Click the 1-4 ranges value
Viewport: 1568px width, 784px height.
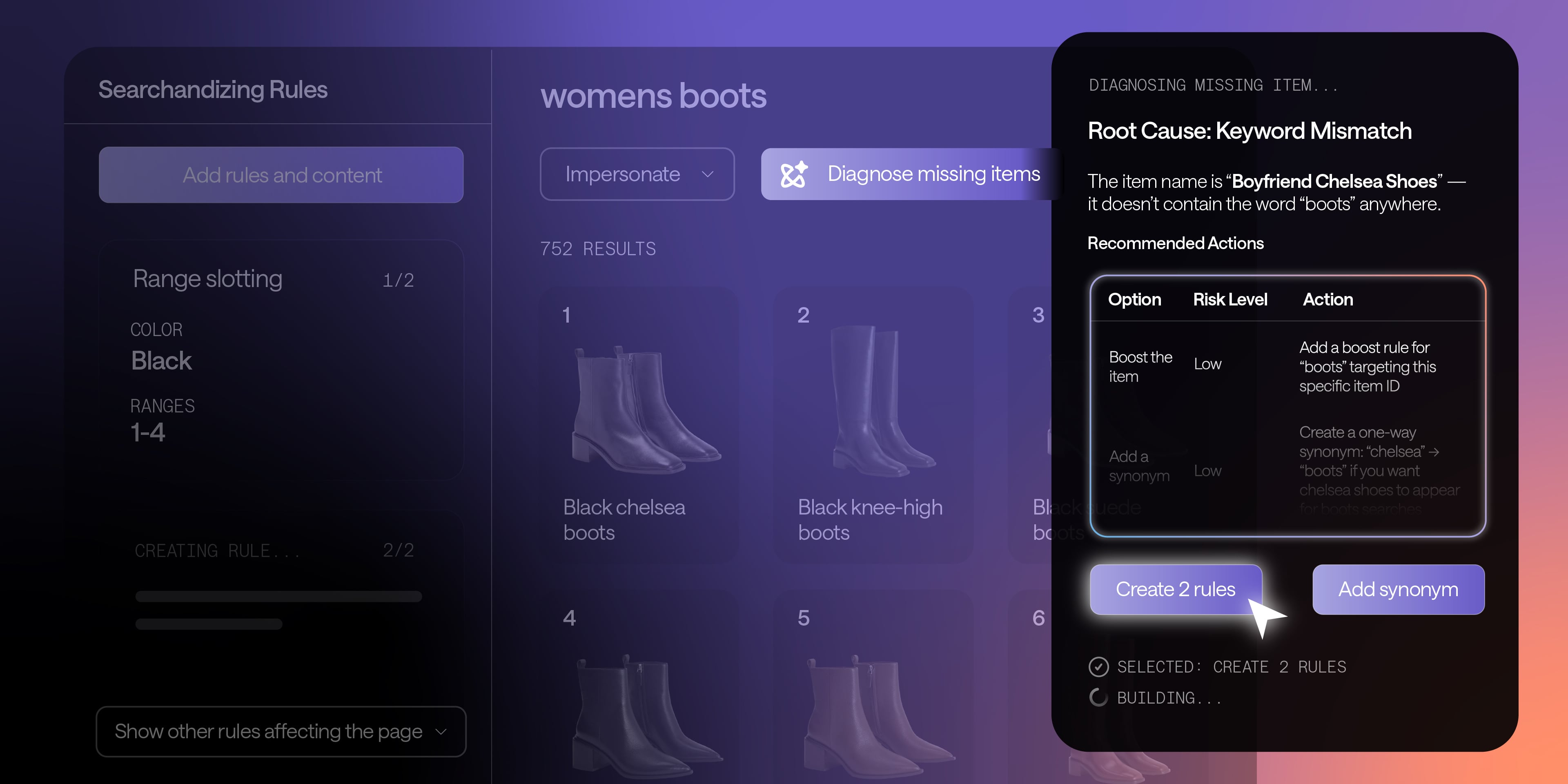pos(148,433)
